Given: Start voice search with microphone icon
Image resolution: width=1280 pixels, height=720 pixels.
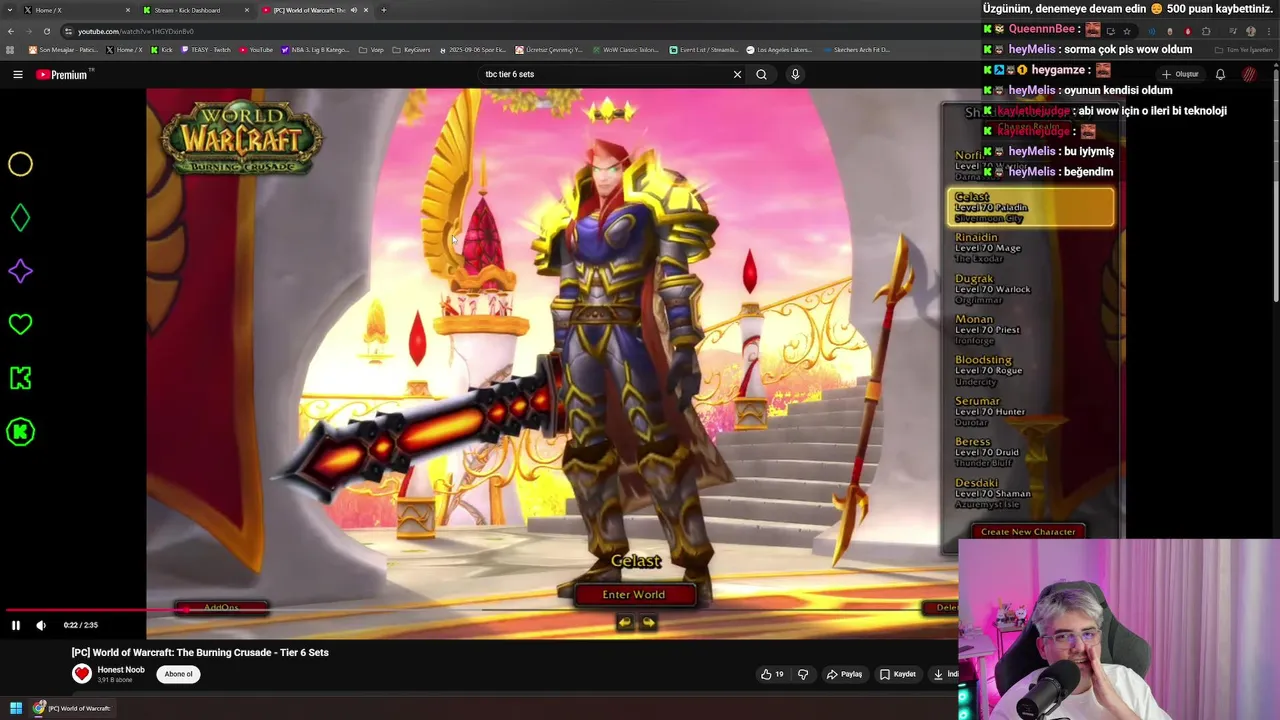Looking at the screenshot, I should (x=795, y=74).
